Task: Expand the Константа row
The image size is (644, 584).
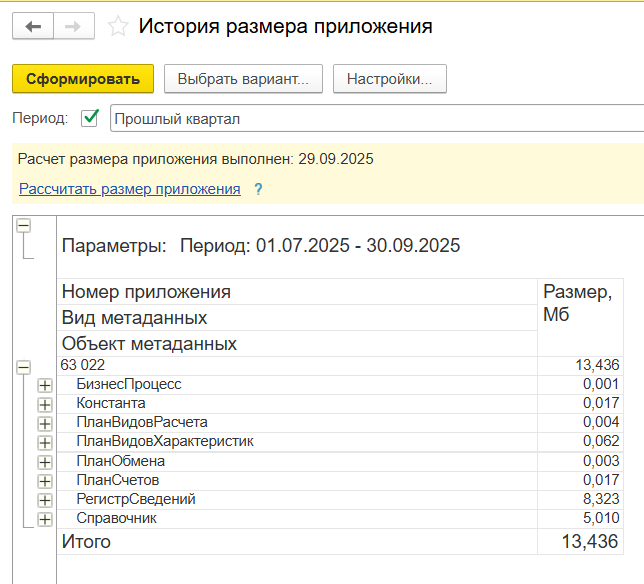Action: (x=44, y=404)
